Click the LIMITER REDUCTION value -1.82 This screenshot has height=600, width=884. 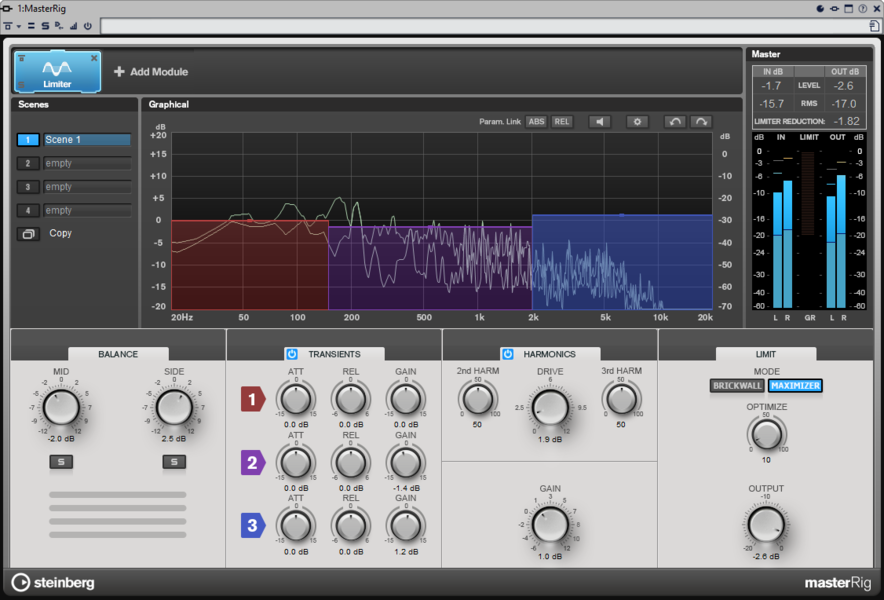[x=846, y=121]
